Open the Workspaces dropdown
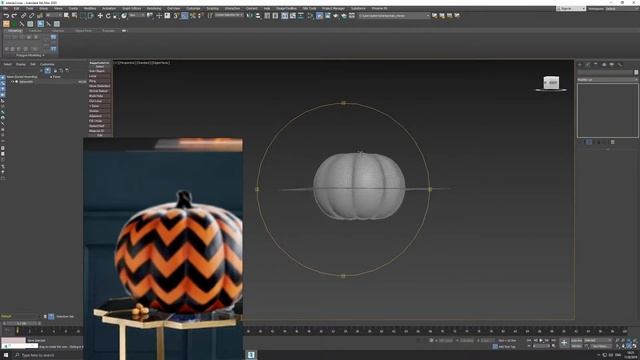 coord(622,9)
